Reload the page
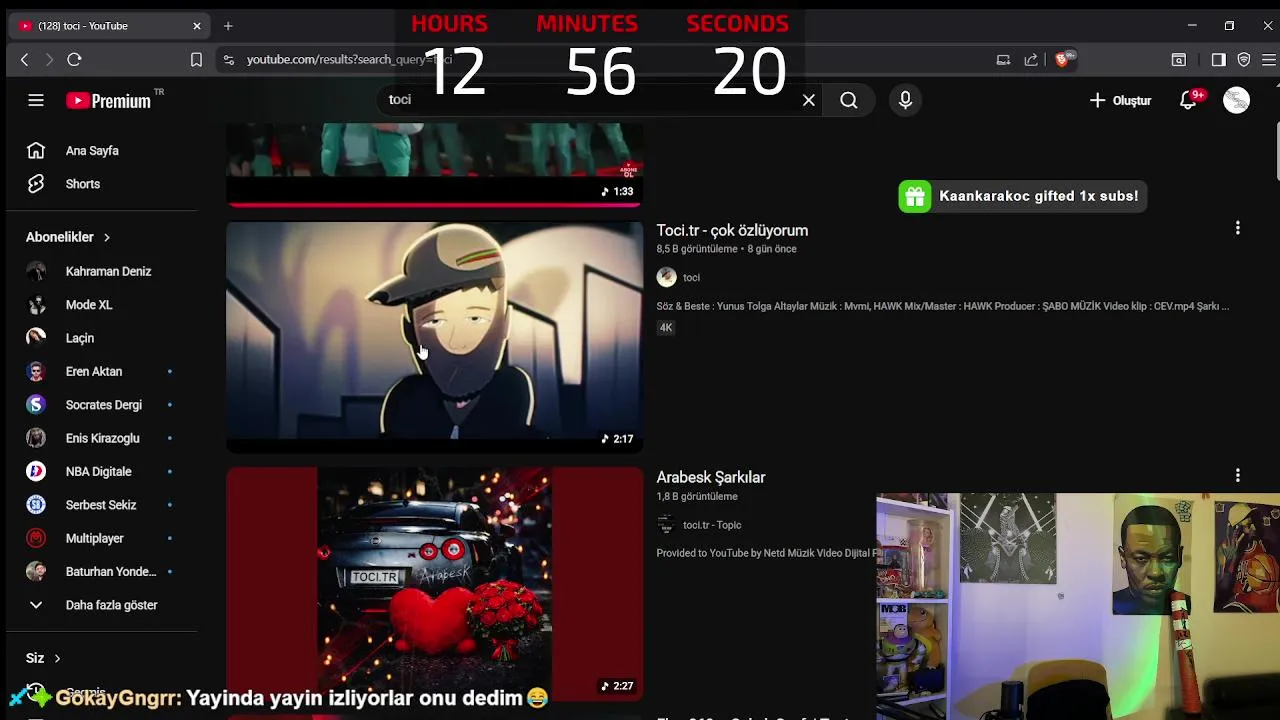Screen dimensions: 1280x720 [74, 60]
